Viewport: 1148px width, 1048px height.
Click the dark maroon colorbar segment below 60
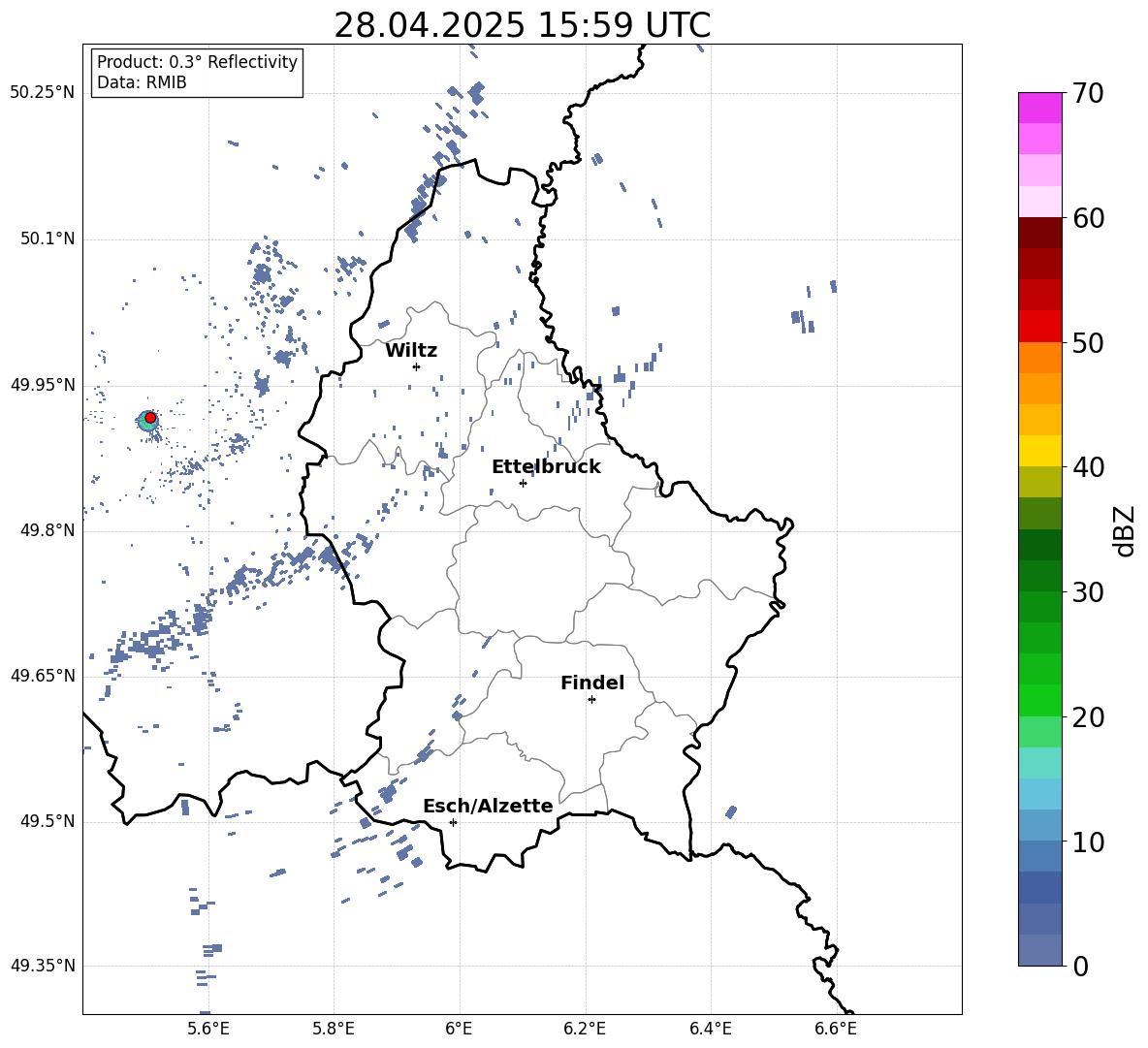click(1039, 233)
